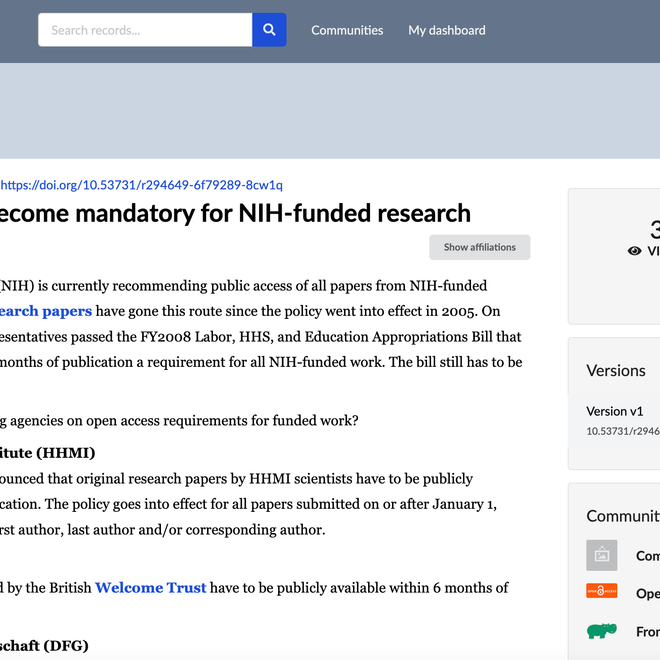Follow the blue 'earch papers' hyperlink
660x660 pixels.
(x=46, y=311)
